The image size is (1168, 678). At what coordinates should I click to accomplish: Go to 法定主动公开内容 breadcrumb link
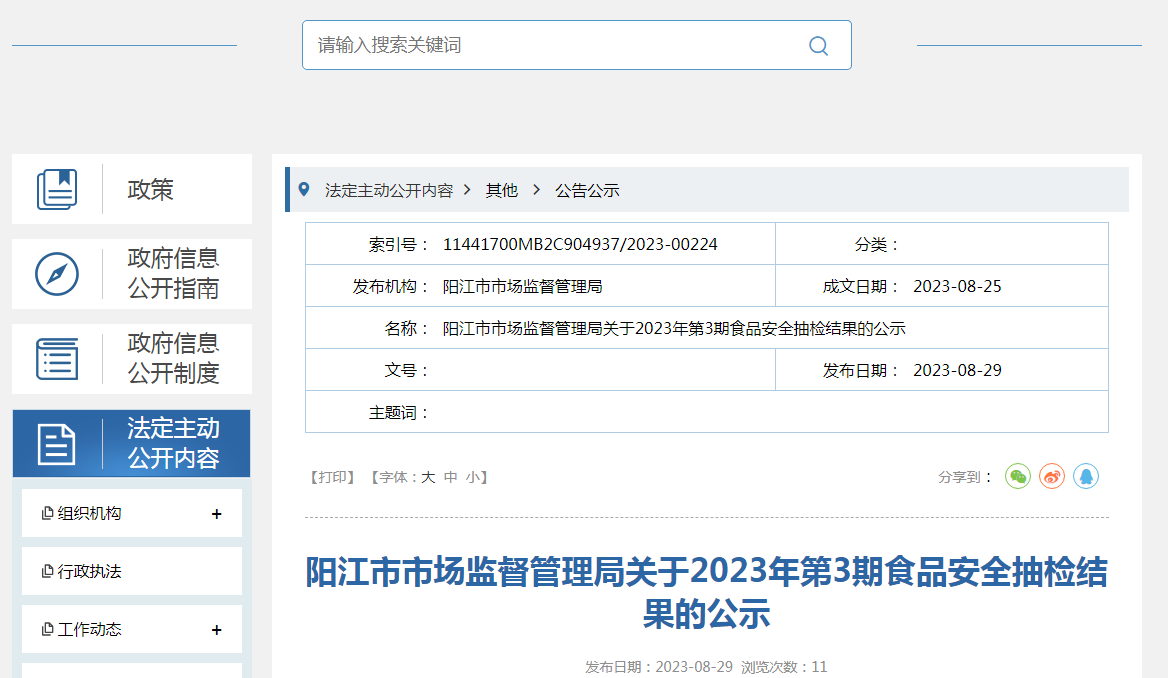[x=389, y=191]
